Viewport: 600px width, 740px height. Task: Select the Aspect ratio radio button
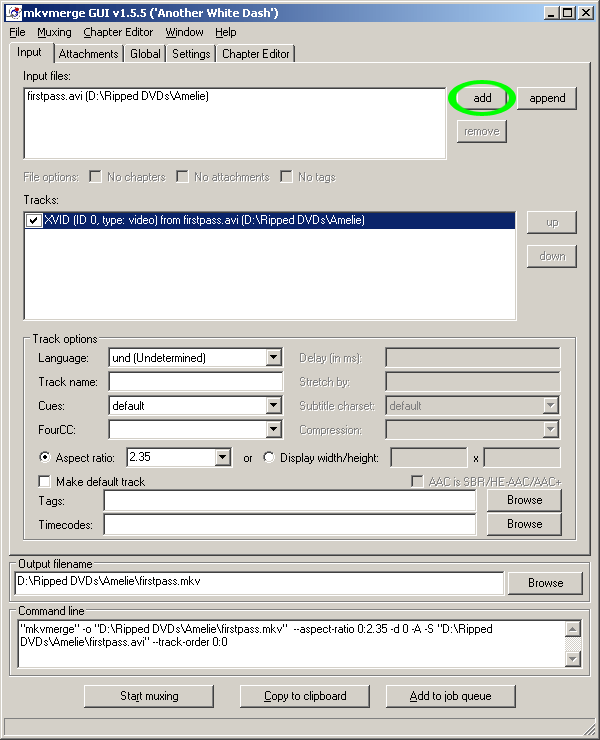44,457
